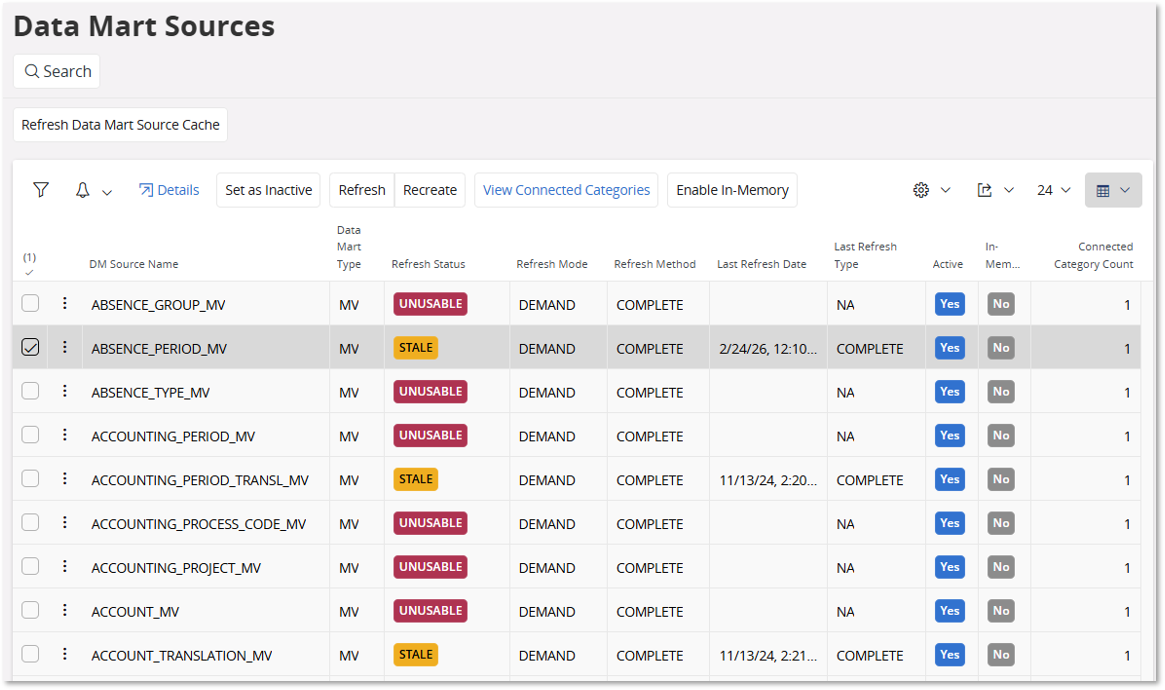Click the export share icon
This screenshot has height=690, width=1165.
coord(984,190)
